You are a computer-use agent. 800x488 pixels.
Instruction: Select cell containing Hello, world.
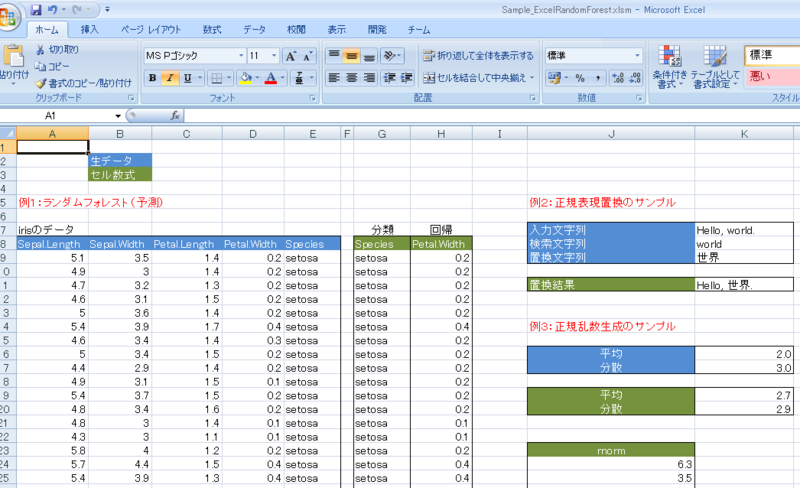click(744, 230)
